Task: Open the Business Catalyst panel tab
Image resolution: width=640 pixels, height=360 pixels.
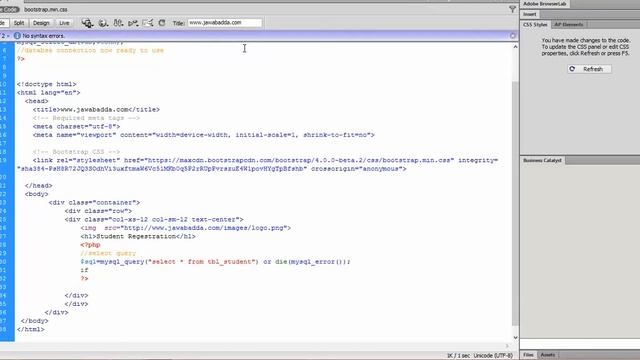Action: tap(542, 160)
